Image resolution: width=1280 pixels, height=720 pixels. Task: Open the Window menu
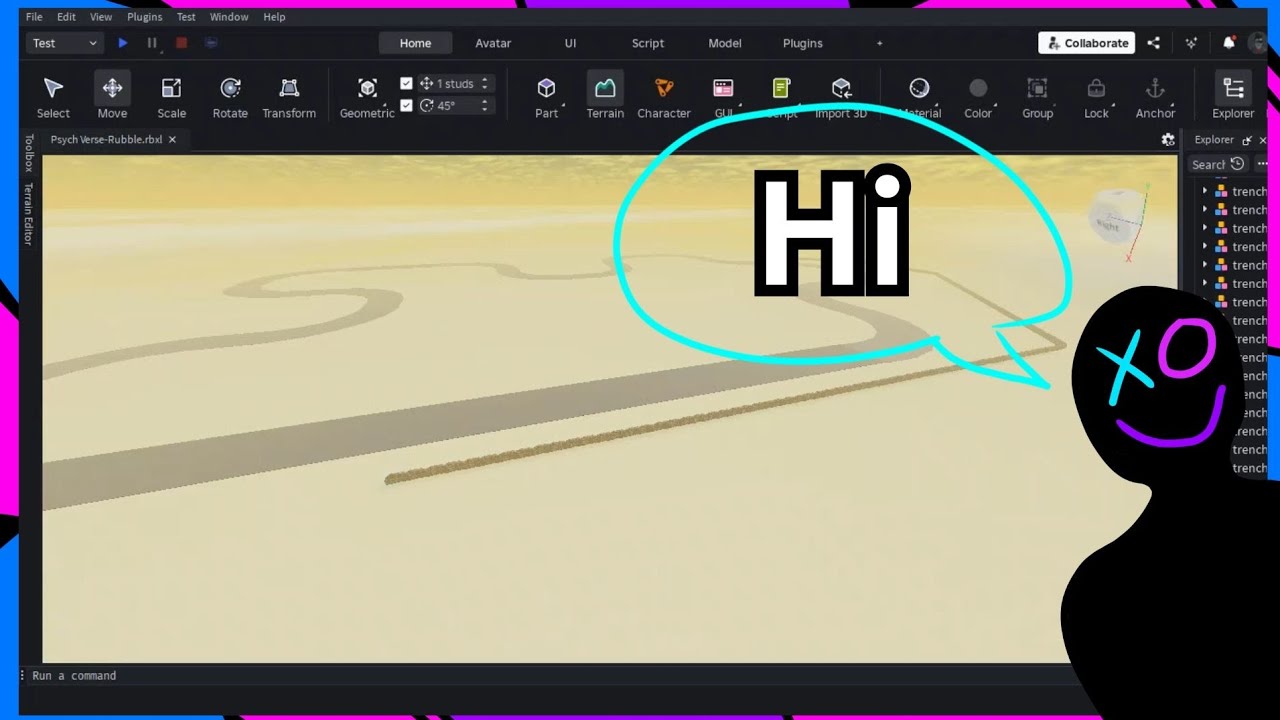click(x=229, y=17)
